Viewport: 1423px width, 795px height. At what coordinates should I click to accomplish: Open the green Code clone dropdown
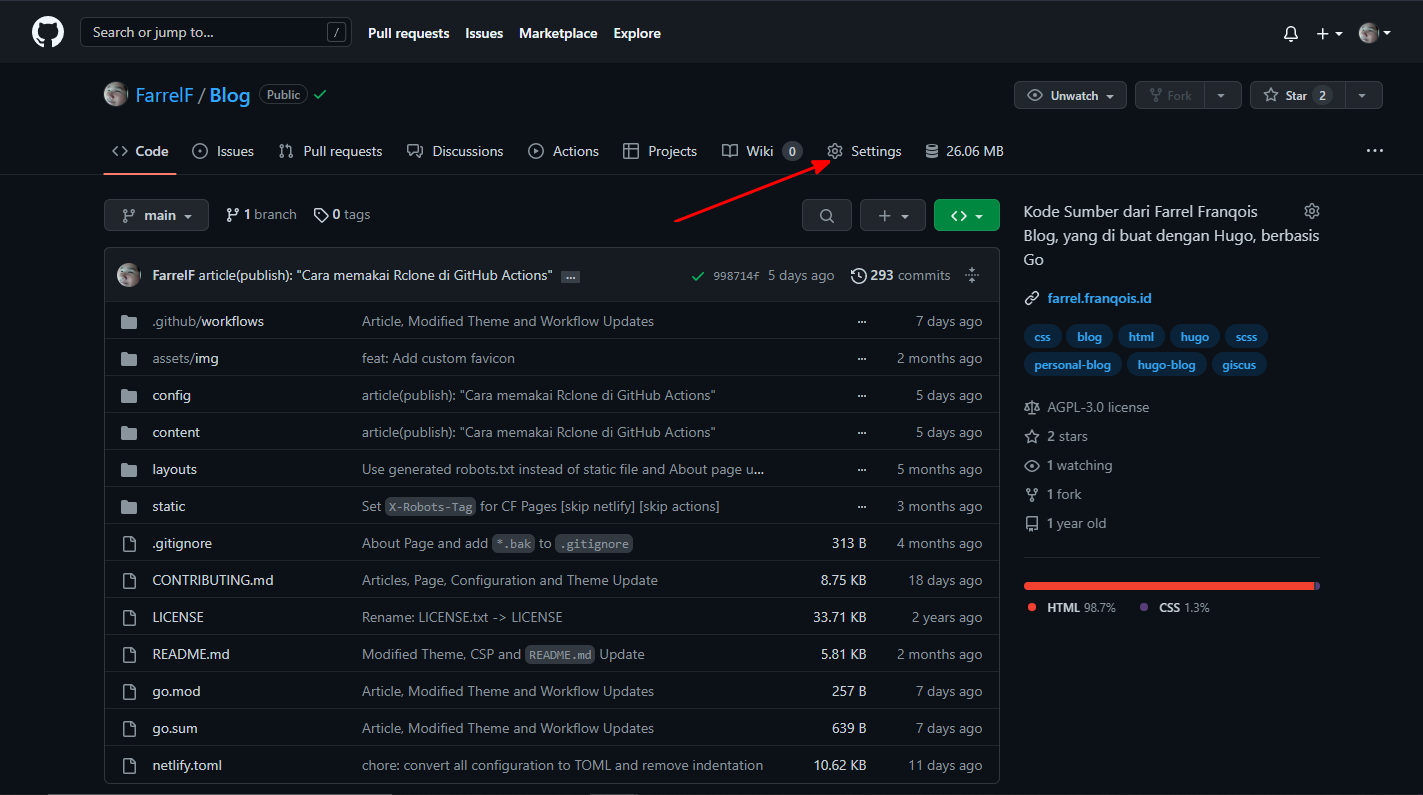click(967, 215)
